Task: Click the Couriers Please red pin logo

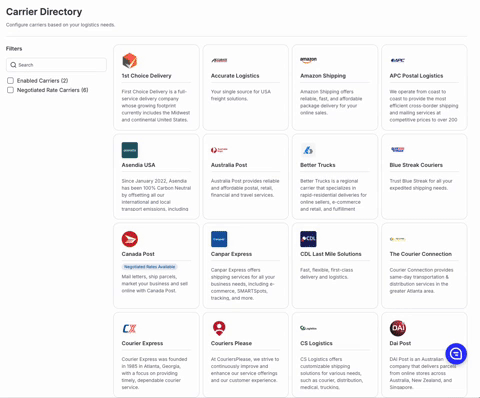Action: (x=219, y=328)
